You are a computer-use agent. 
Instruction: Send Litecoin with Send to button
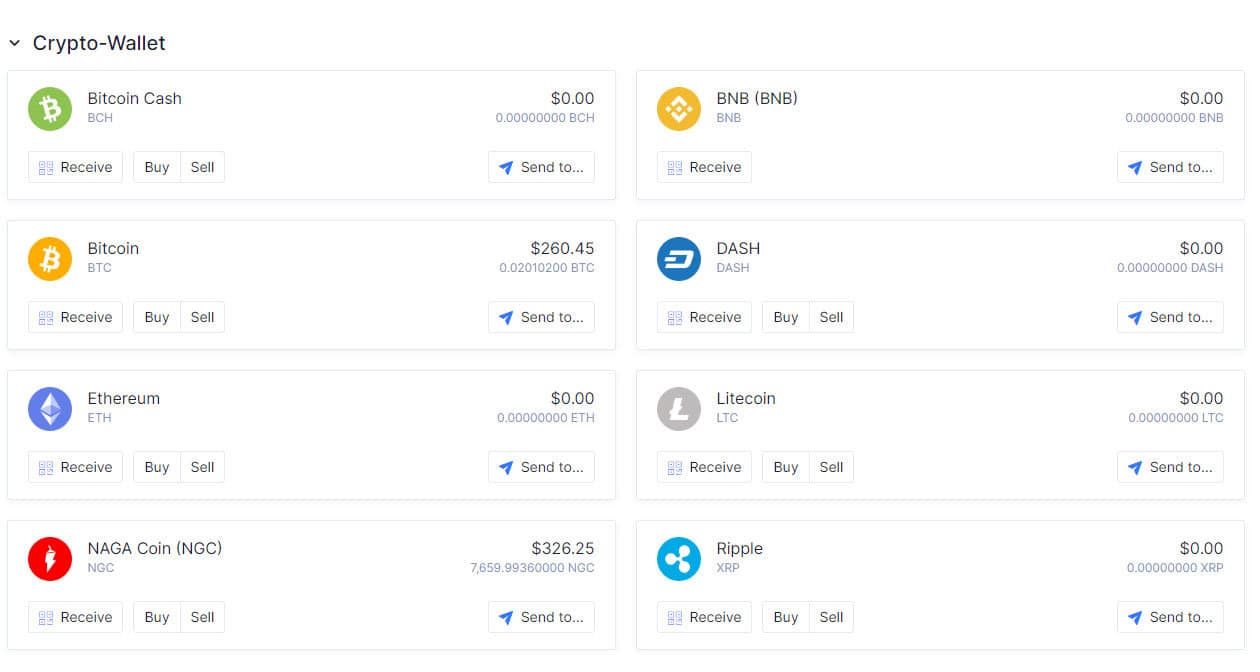1170,467
